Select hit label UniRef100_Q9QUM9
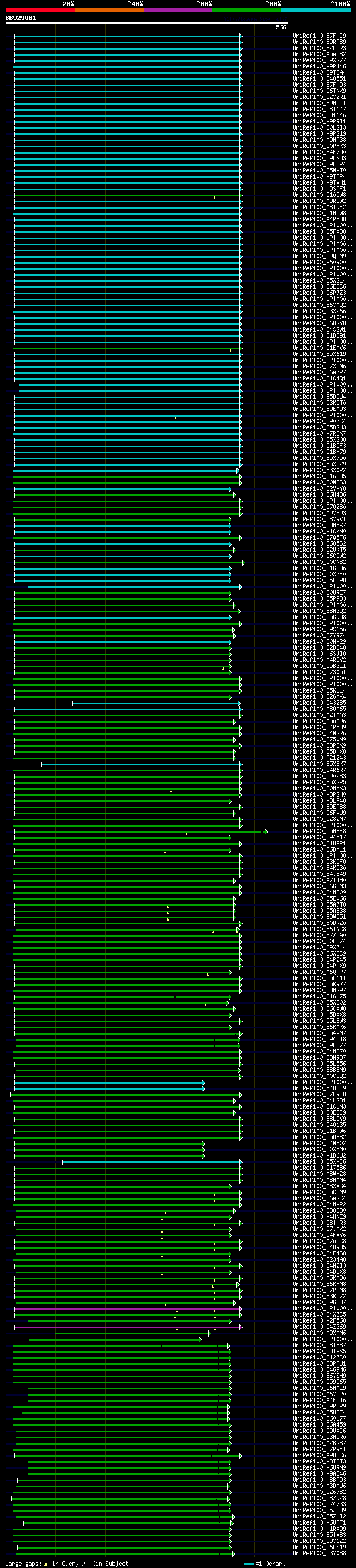This screenshot has height=1568, width=356. click(x=319, y=256)
